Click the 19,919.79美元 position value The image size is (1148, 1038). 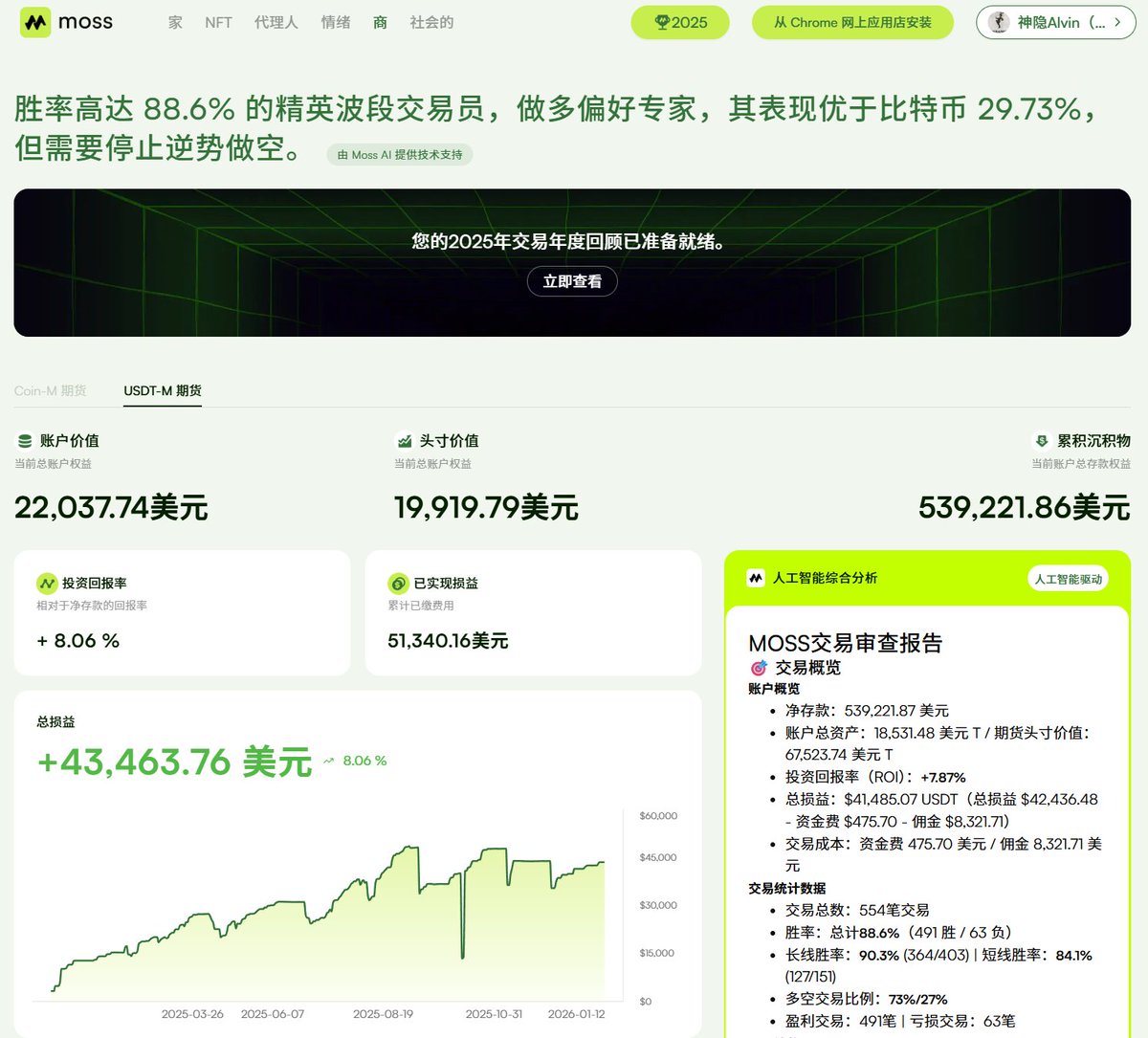click(x=486, y=507)
